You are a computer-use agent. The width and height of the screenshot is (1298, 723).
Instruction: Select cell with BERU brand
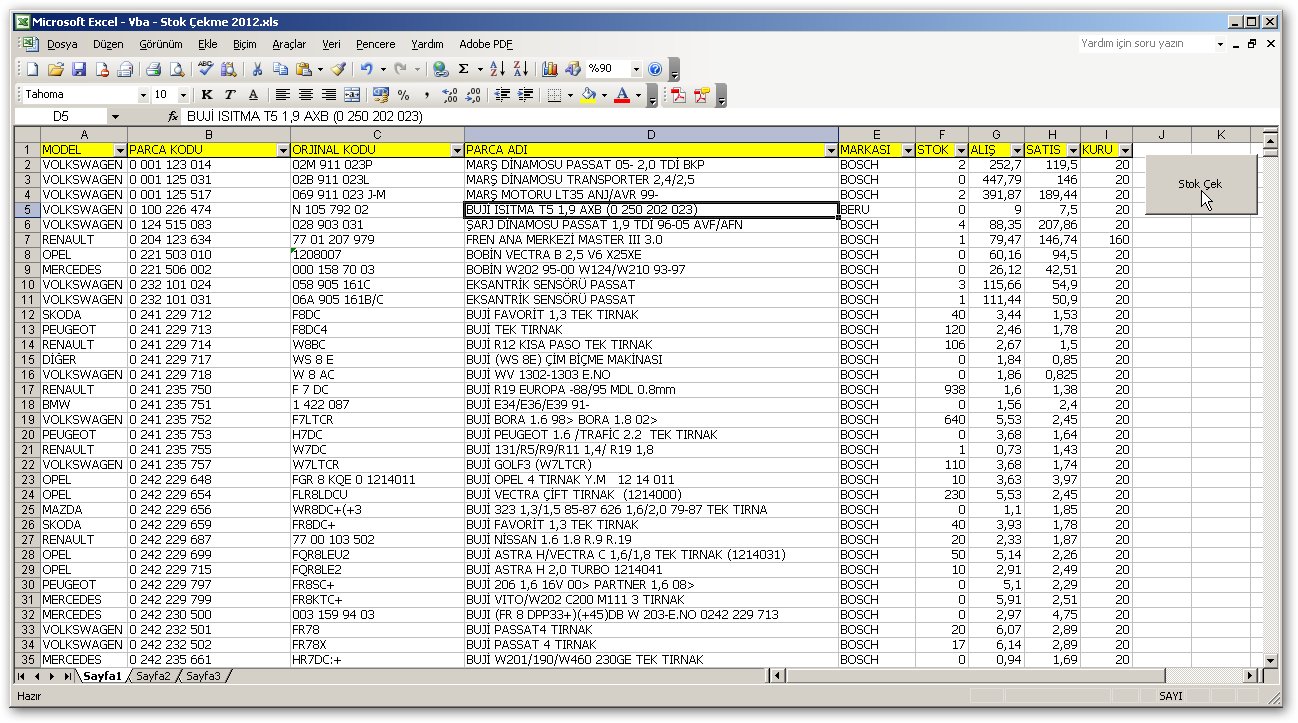[877, 210]
